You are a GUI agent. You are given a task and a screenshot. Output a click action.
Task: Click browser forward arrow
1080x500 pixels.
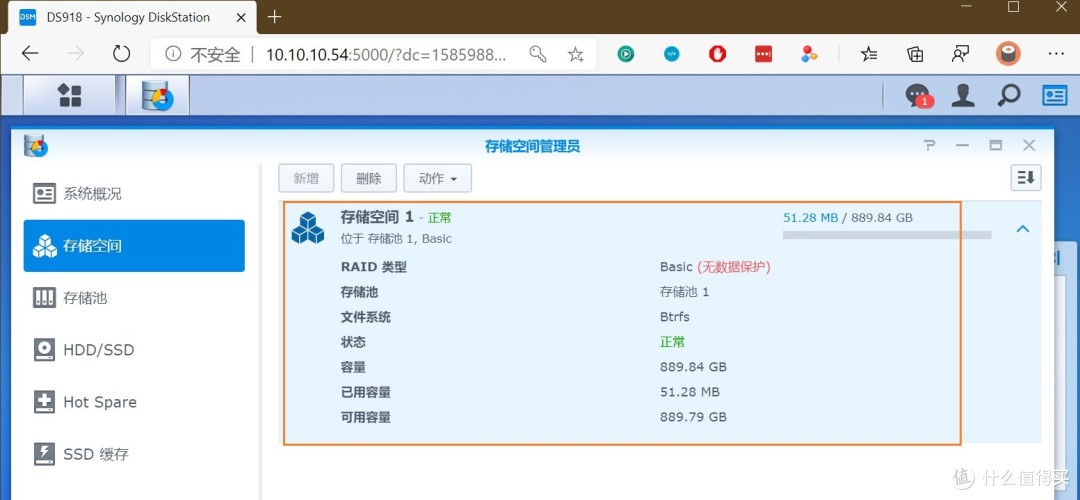click(x=75, y=54)
